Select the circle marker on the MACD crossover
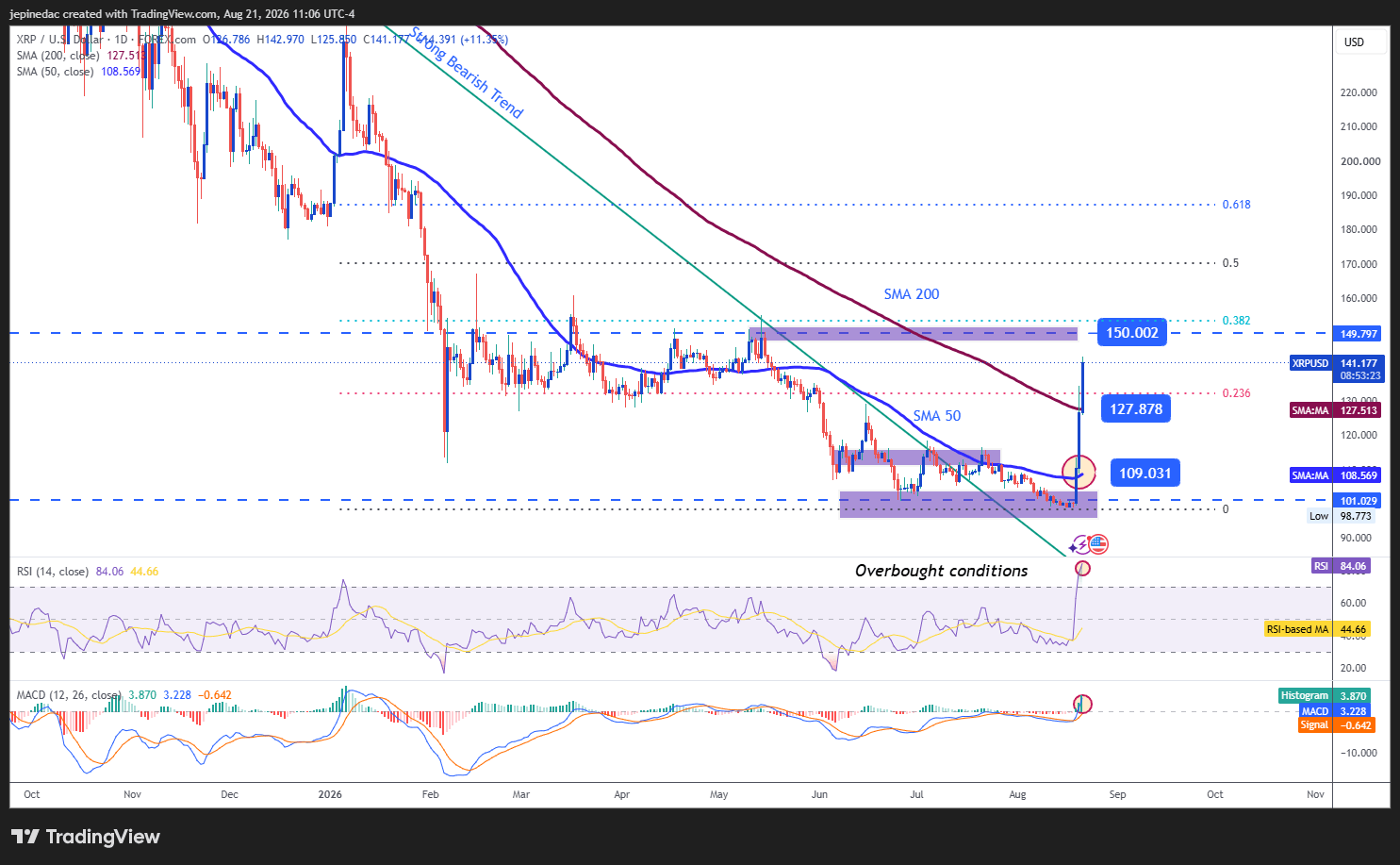Viewport: 1400px width, 865px height. 1082,704
